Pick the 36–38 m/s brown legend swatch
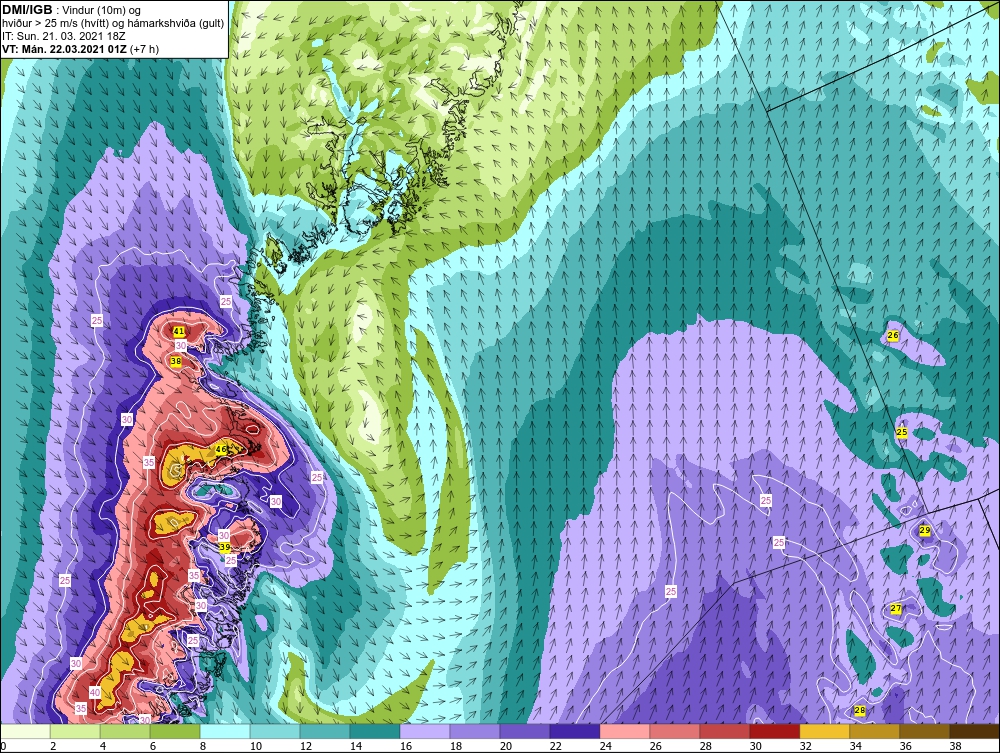 pos(925,731)
